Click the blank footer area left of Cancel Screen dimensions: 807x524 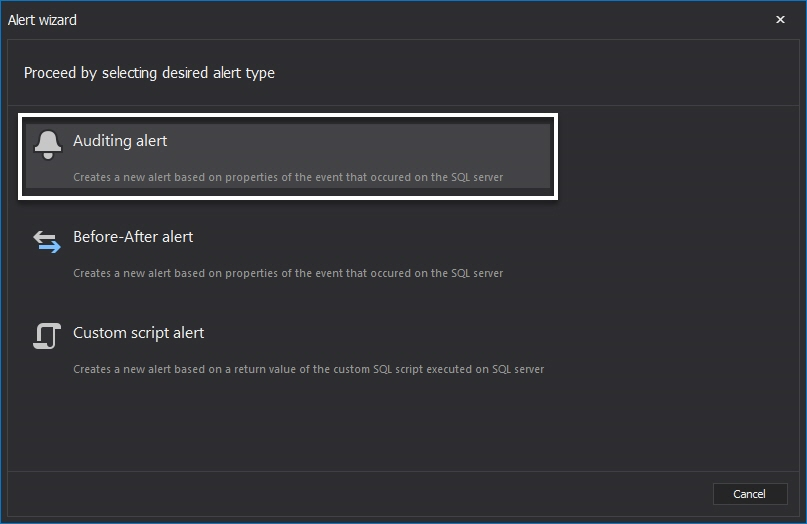(360, 494)
